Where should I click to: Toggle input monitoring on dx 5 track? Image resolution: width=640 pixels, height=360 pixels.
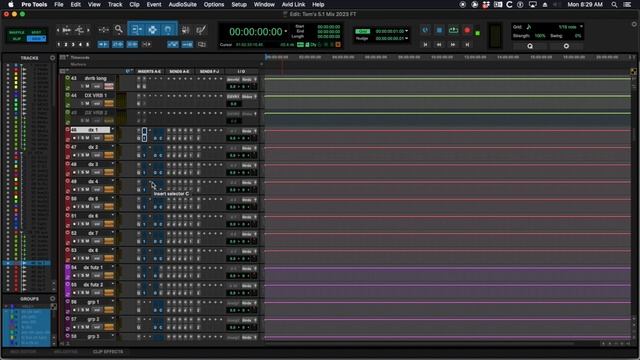[x=79, y=207]
